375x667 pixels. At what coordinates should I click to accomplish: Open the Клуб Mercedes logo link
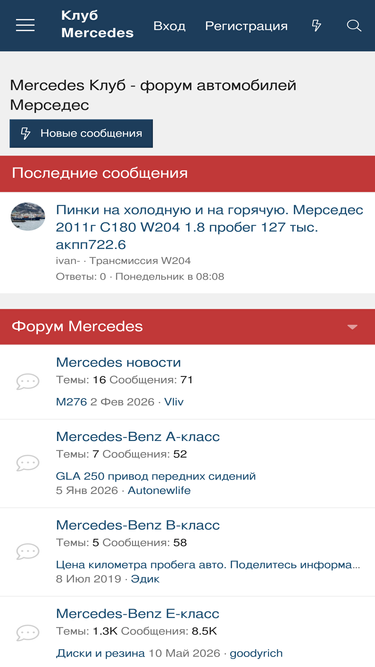(x=97, y=24)
